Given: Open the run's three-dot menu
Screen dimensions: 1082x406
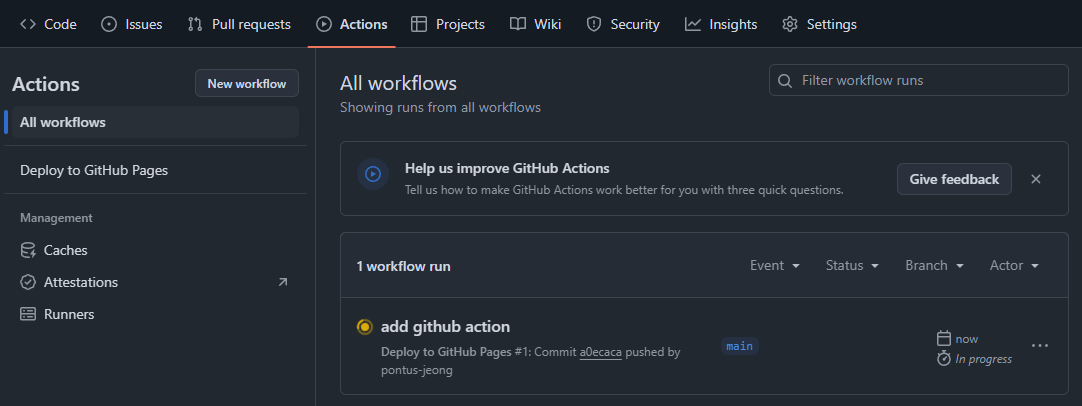Looking at the screenshot, I should (x=1039, y=345).
